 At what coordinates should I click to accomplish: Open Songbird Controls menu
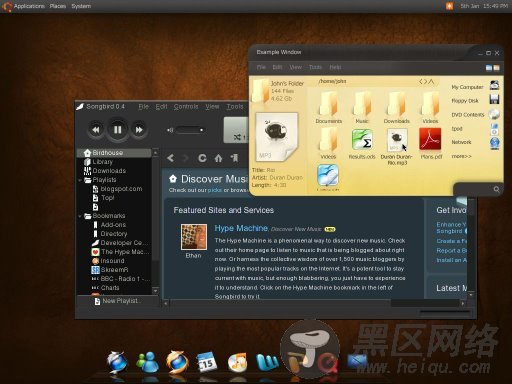point(186,106)
